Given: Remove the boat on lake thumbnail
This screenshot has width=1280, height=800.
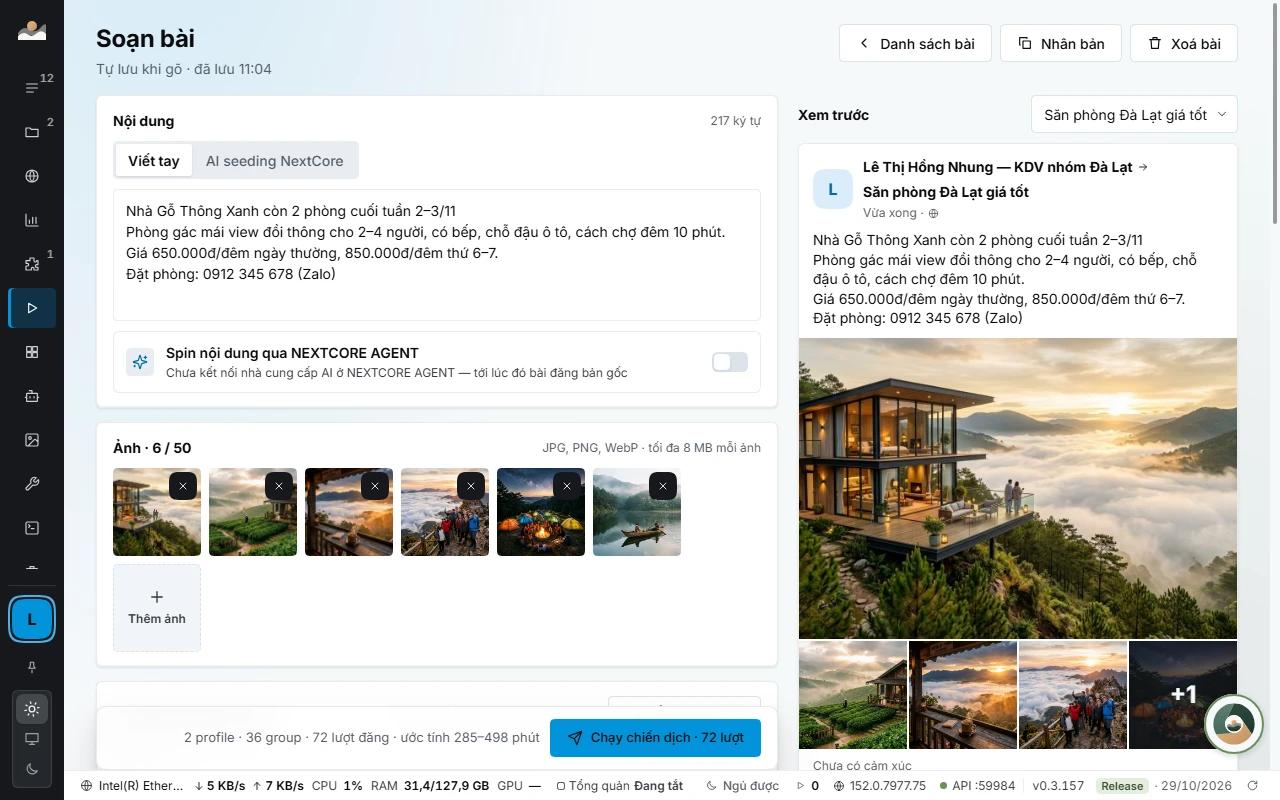Looking at the screenshot, I should point(663,486).
